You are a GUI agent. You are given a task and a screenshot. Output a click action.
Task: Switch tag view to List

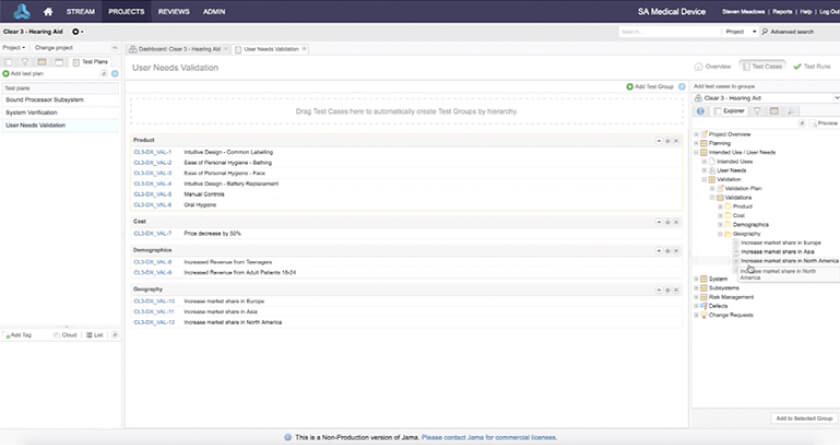[x=94, y=335]
